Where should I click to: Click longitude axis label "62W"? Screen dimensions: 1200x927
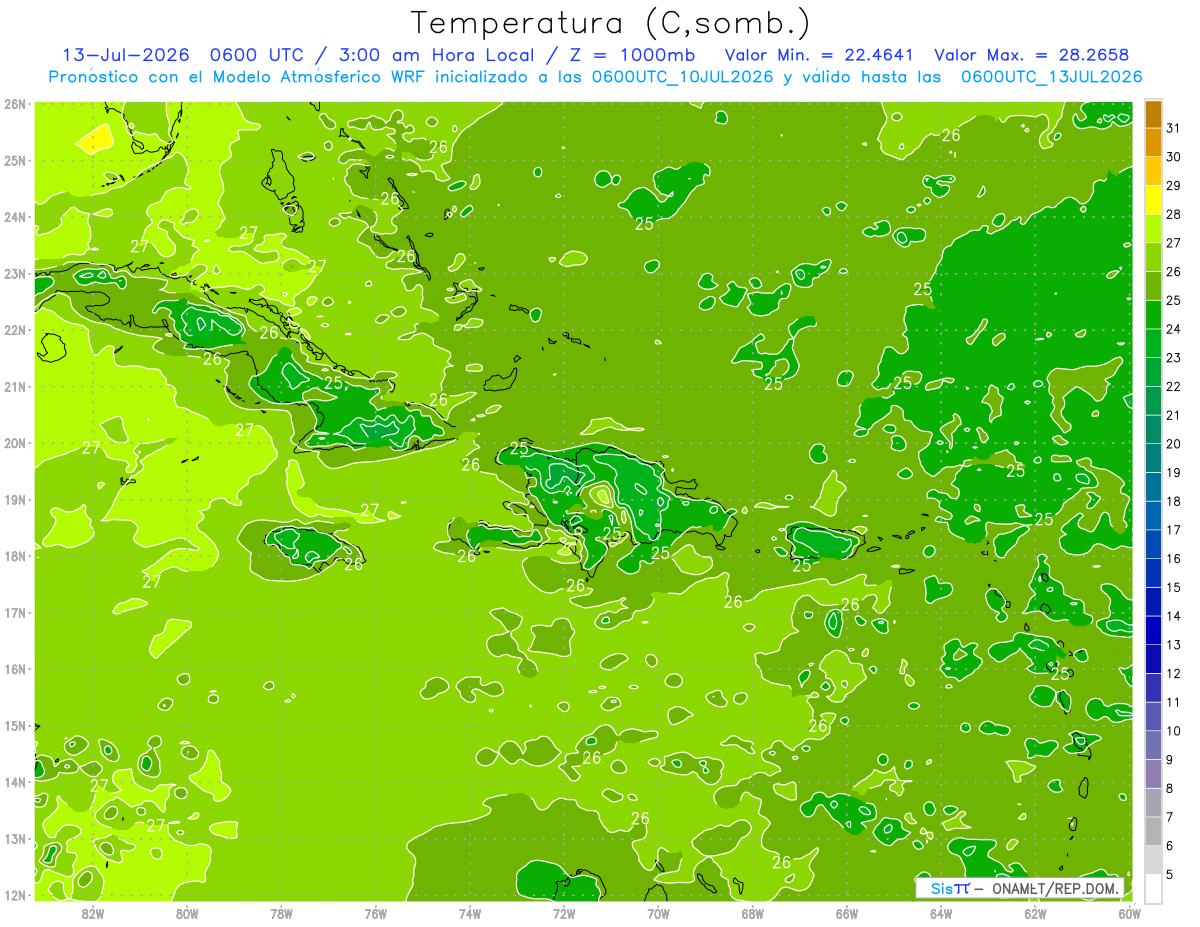click(1035, 913)
